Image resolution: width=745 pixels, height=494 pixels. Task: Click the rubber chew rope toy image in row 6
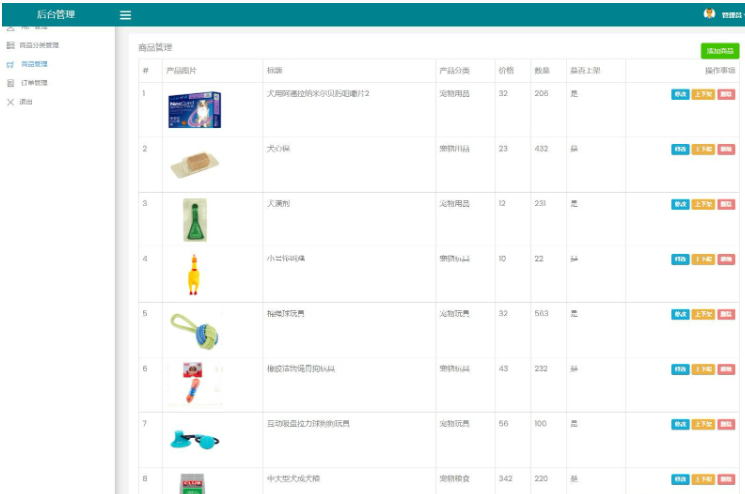(193, 383)
